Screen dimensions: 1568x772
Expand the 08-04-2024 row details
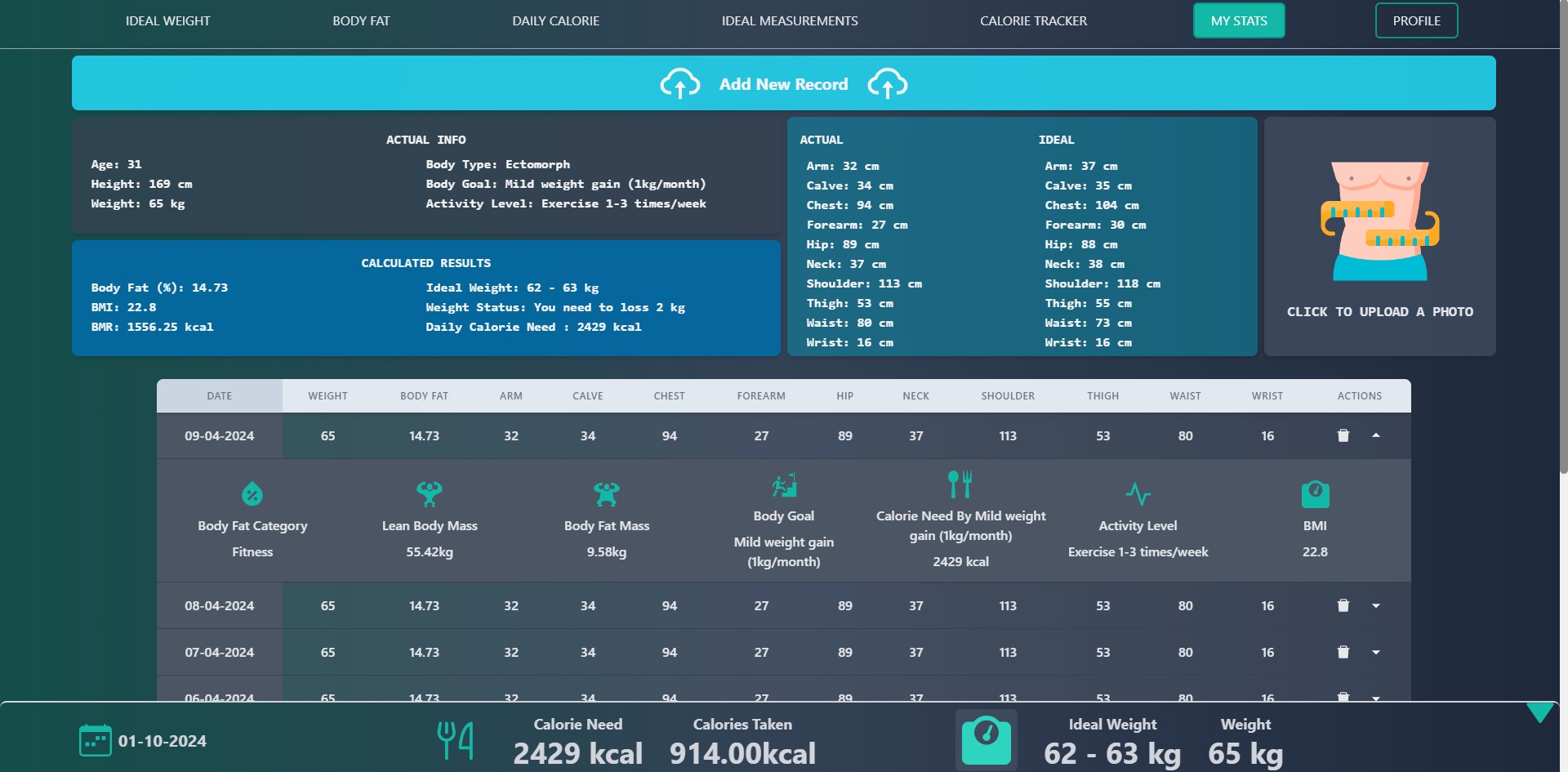point(1376,605)
